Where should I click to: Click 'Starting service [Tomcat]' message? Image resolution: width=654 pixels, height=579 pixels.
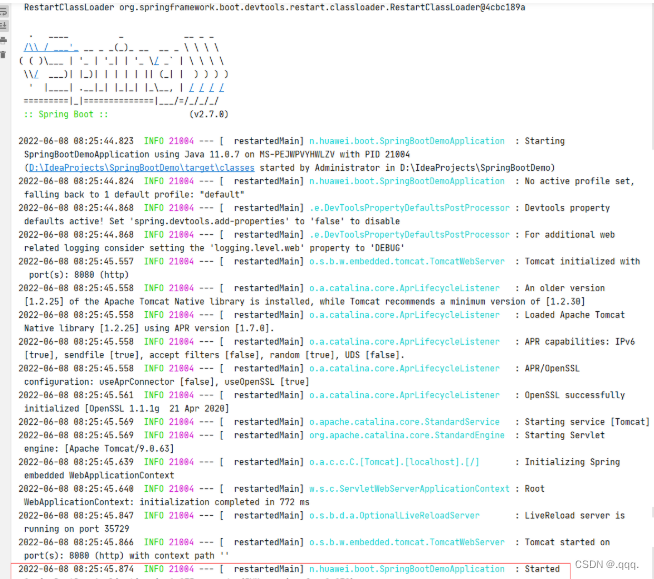(587, 421)
